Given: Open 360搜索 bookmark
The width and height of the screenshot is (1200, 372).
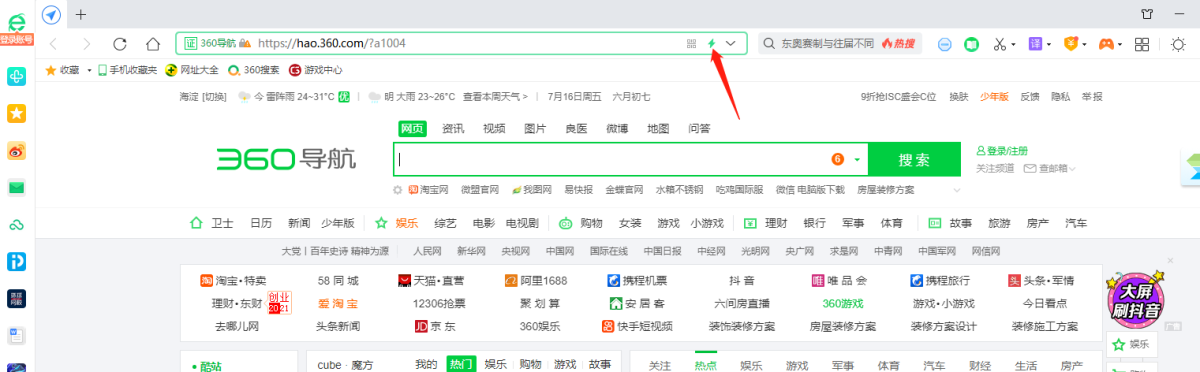Looking at the screenshot, I should tap(254, 70).
